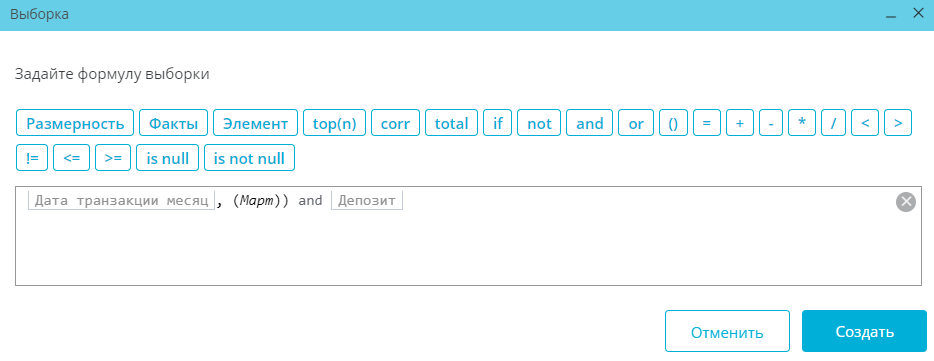Add the not operator

point(539,123)
